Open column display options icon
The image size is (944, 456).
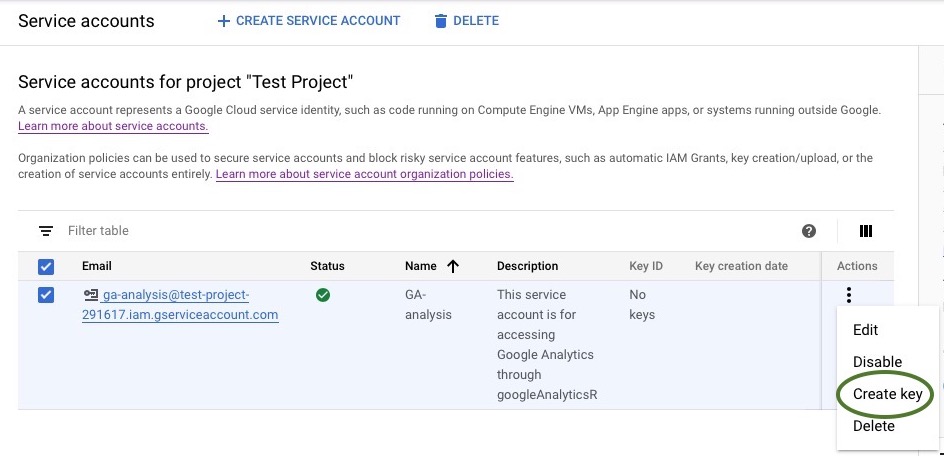point(866,231)
